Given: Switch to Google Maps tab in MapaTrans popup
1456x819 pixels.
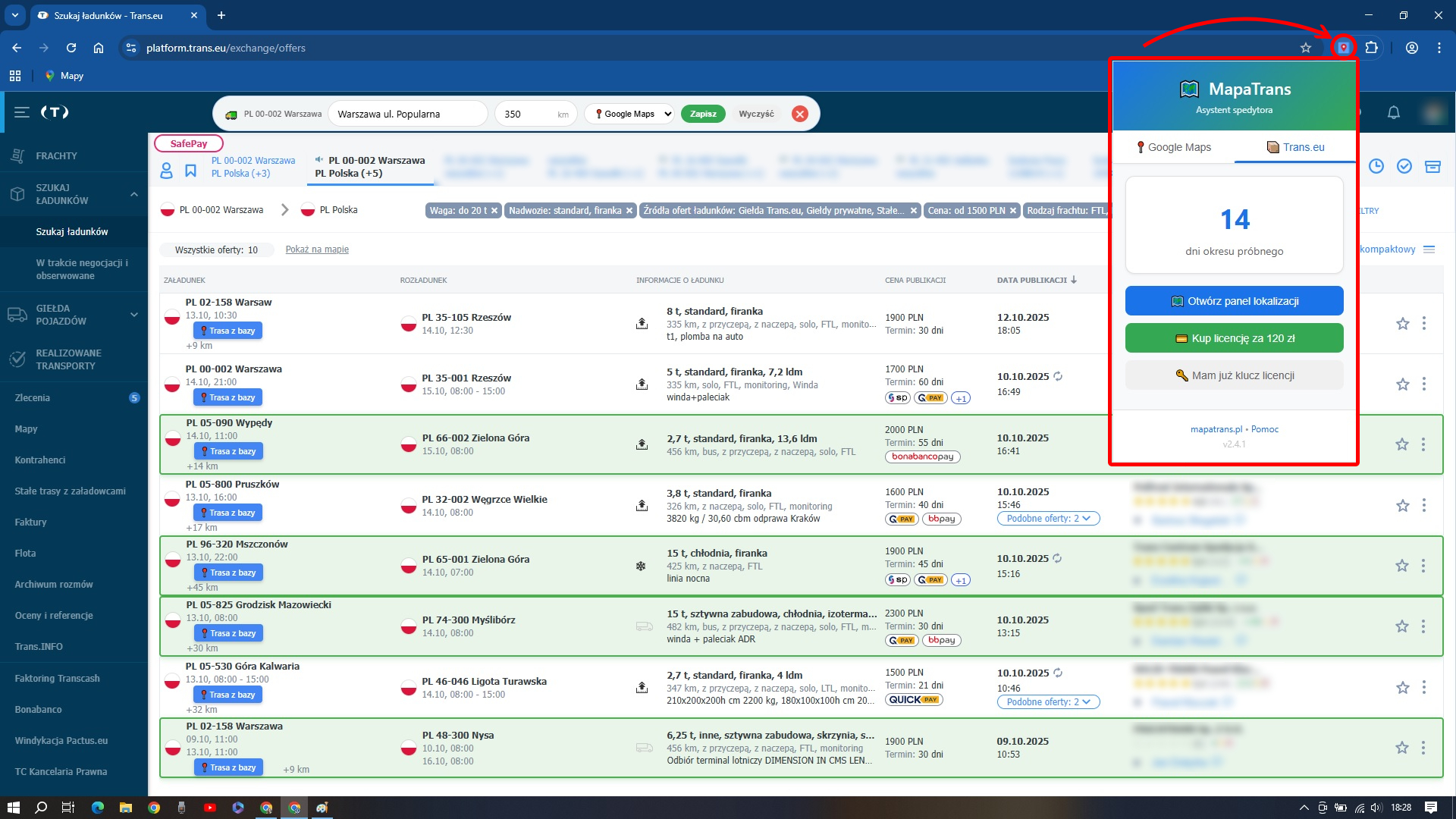Looking at the screenshot, I should point(1173,147).
